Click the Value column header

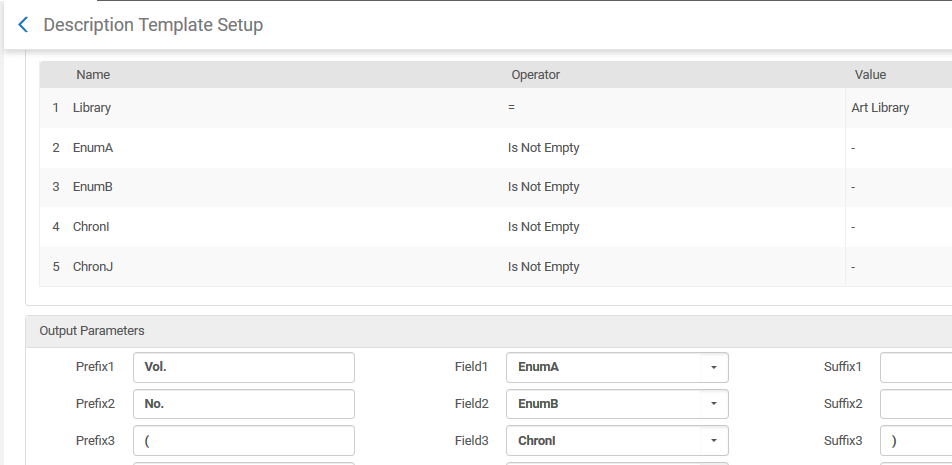click(870, 75)
